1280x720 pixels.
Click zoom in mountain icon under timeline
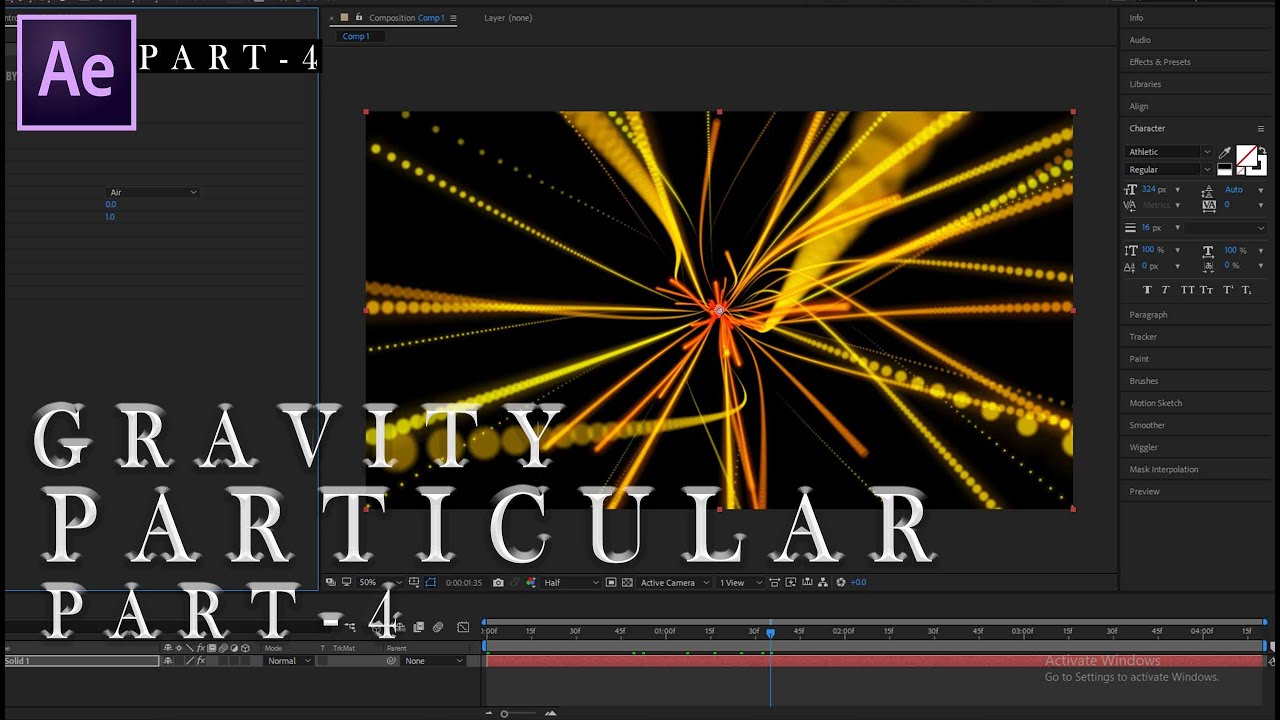(551, 713)
